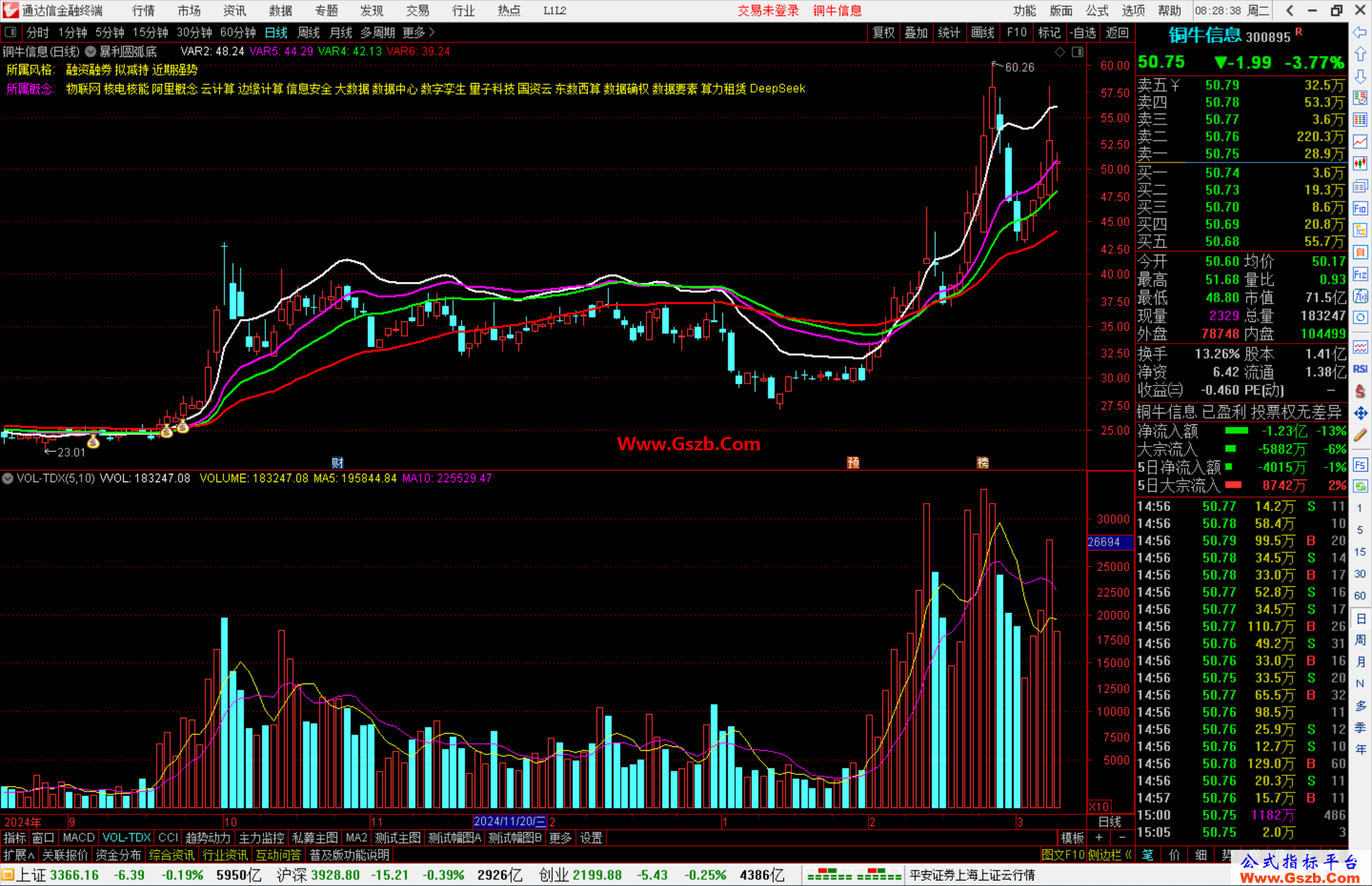Collapse the 侧边栏 side panel toggle
Screen dimensions: 1372x886
point(1109,855)
